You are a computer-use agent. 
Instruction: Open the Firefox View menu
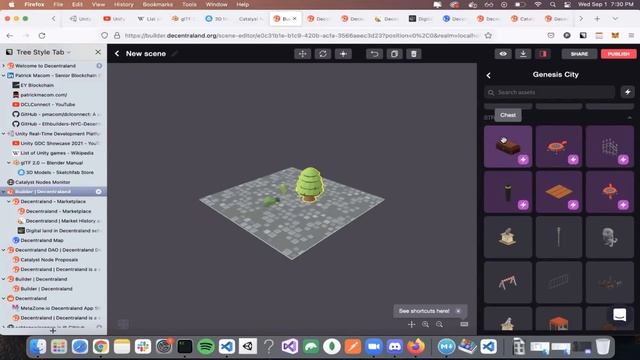pyautogui.click(x=98, y=4)
